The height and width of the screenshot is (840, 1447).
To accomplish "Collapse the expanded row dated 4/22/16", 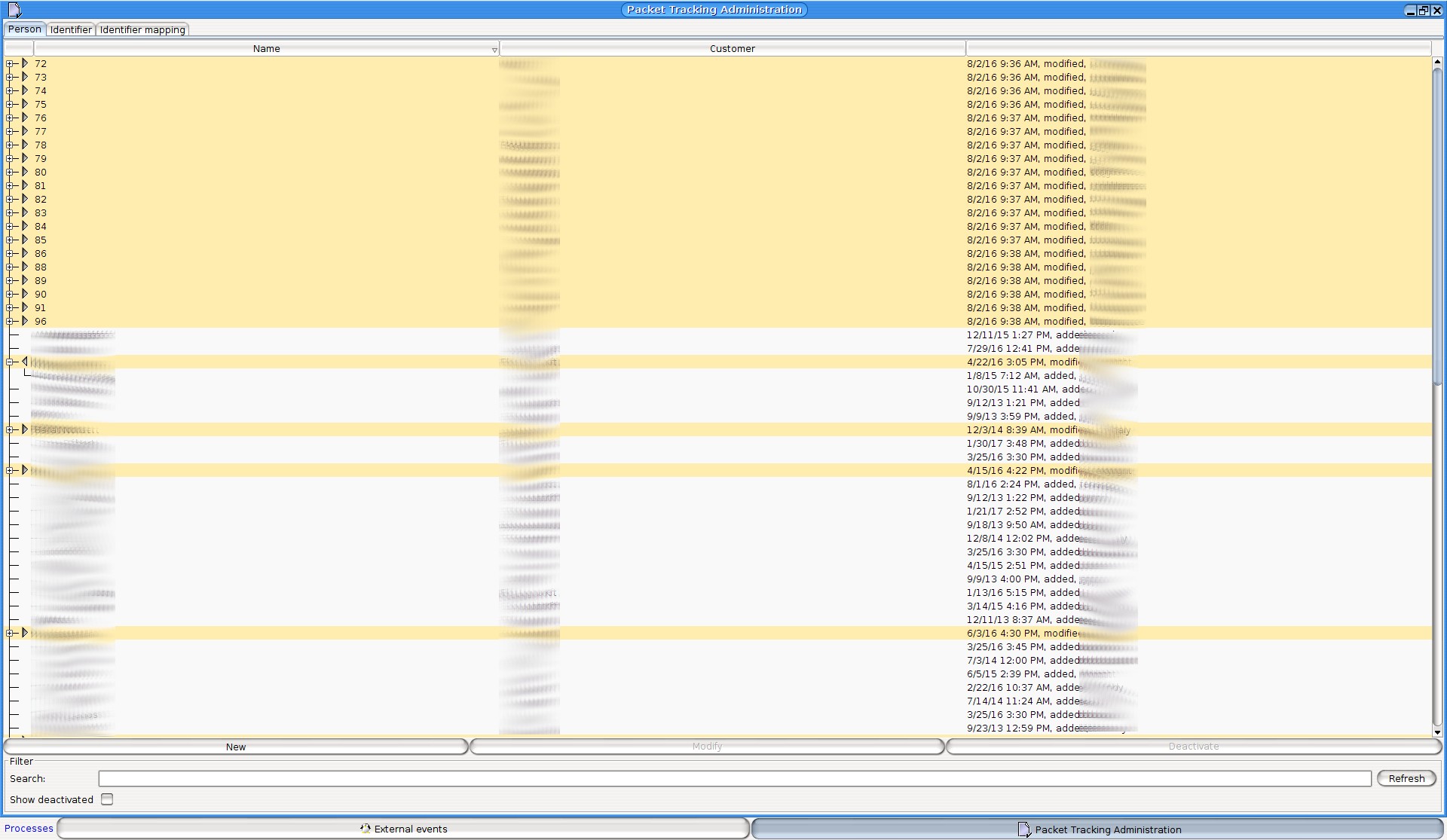I will (x=11, y=362).
